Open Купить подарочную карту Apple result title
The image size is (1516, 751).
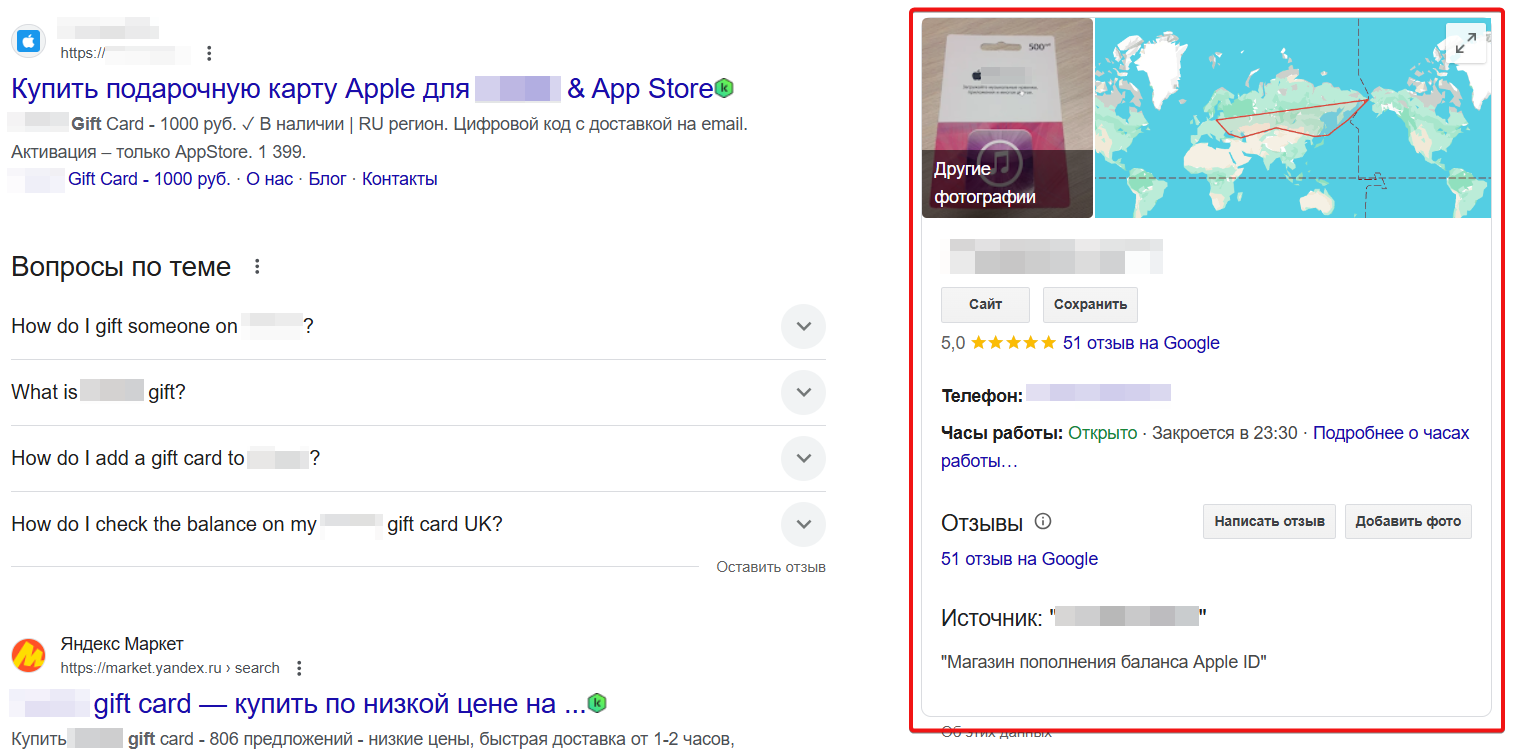point(362,88)
